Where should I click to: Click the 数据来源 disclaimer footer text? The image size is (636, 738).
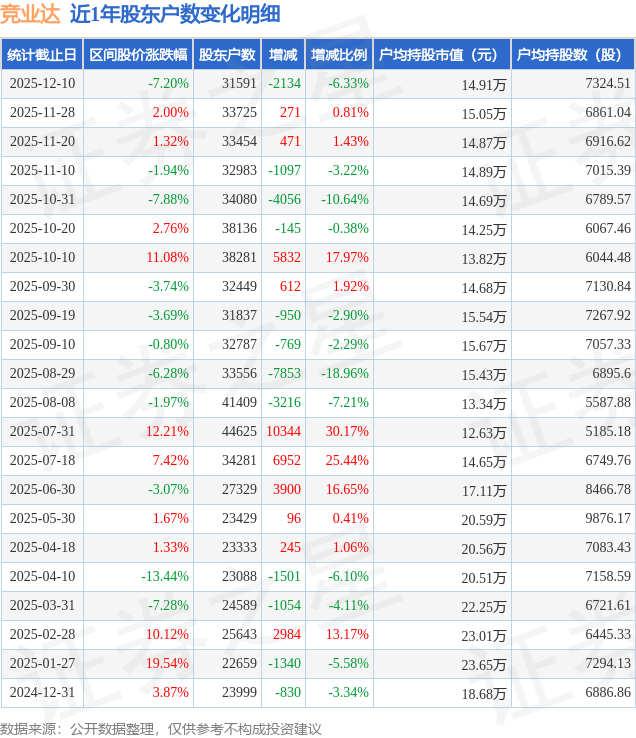(x=161, y=728)
